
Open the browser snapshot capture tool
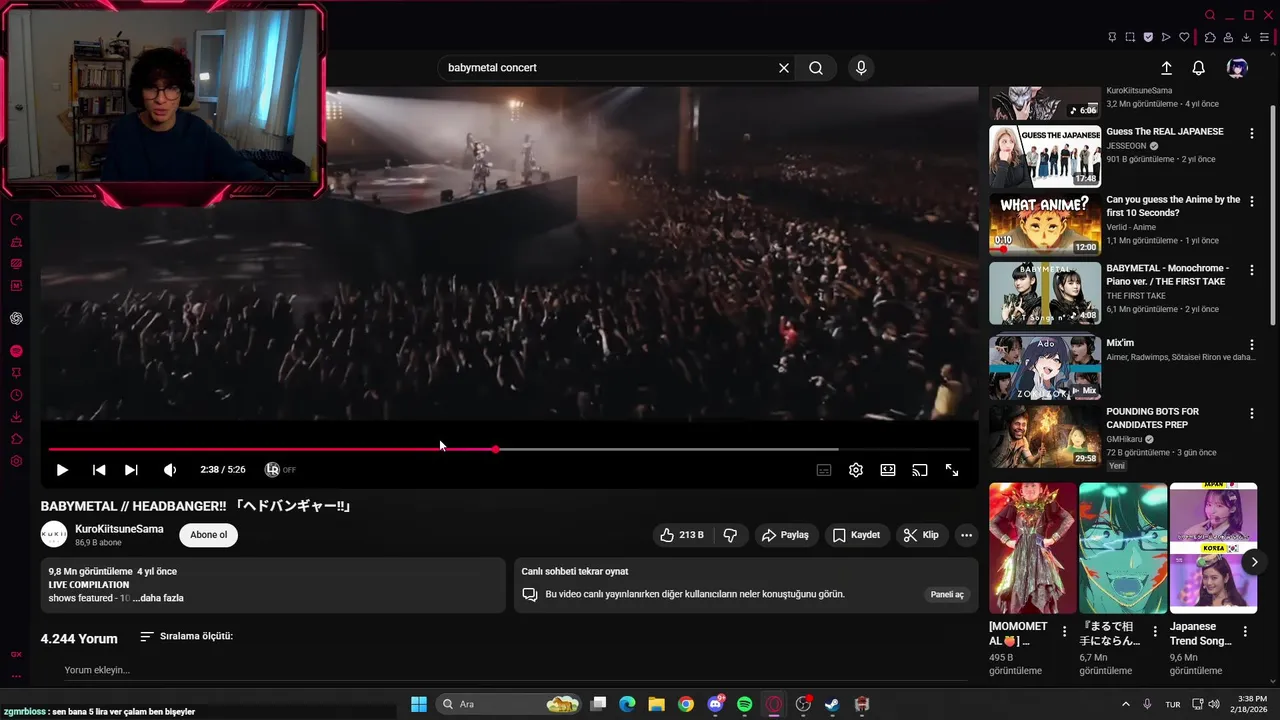1130,38
